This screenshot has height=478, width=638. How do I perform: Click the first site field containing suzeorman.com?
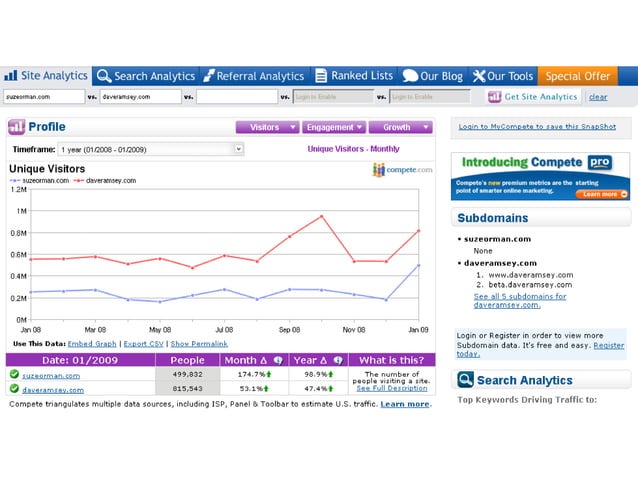point(44,97)
